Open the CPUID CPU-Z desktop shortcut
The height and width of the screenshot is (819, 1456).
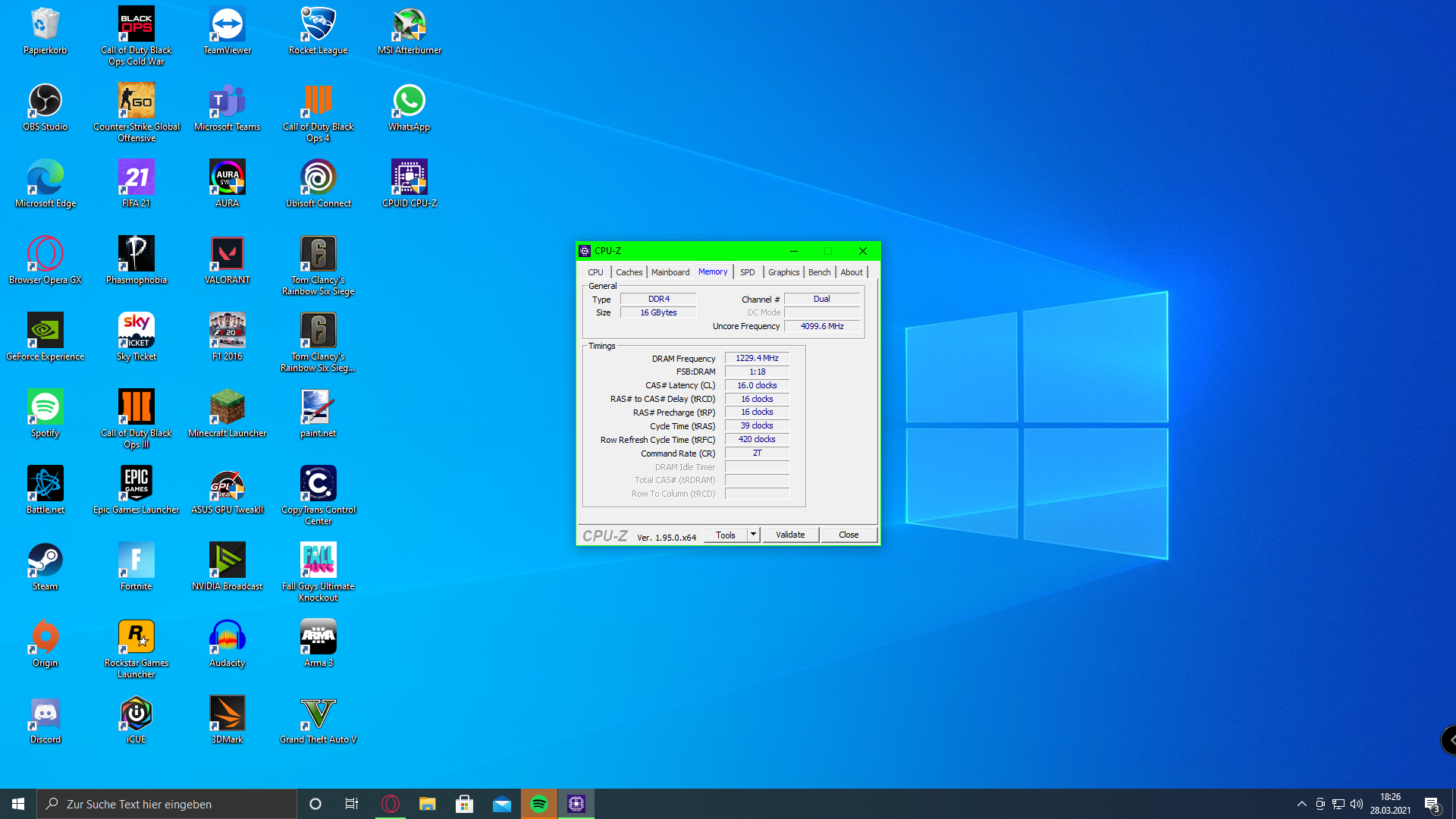409,177
